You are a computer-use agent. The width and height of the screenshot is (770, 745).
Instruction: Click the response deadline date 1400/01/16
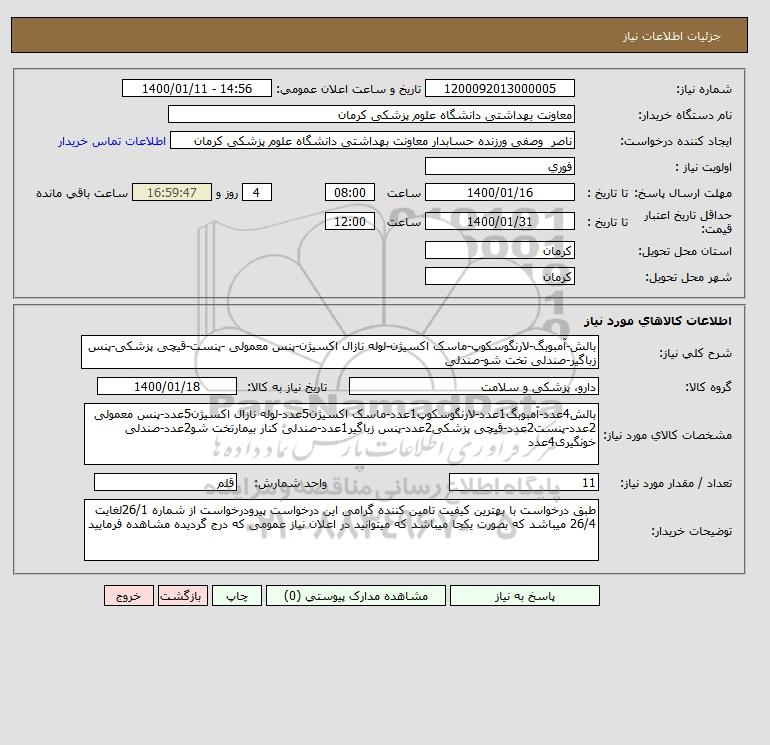pyautogui.click(x=499, y=192)
